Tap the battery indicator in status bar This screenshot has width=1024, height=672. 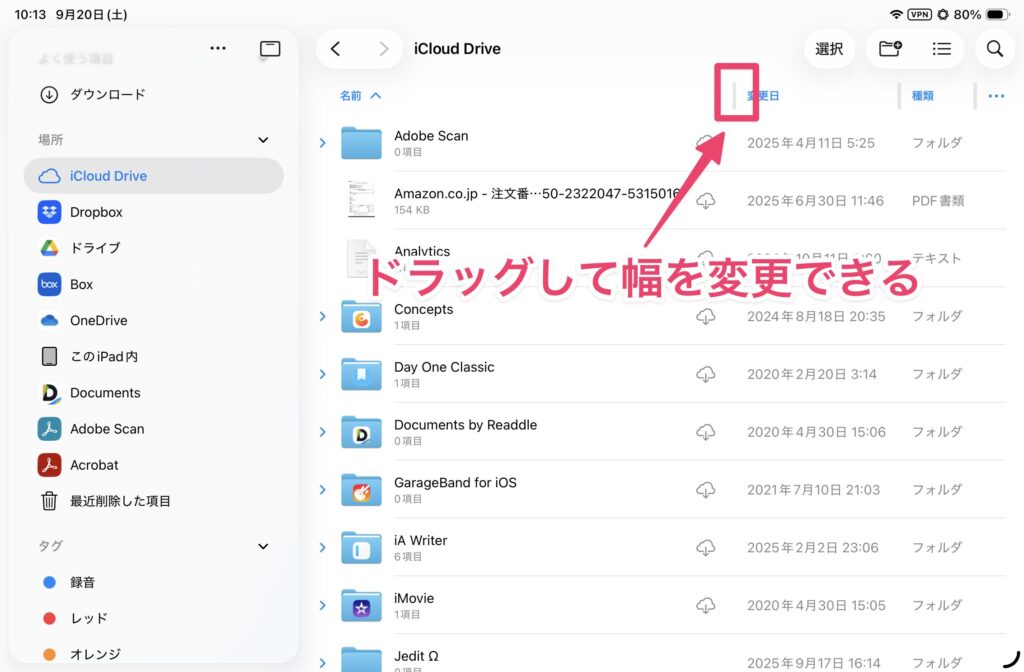click(x=998, y=14)
